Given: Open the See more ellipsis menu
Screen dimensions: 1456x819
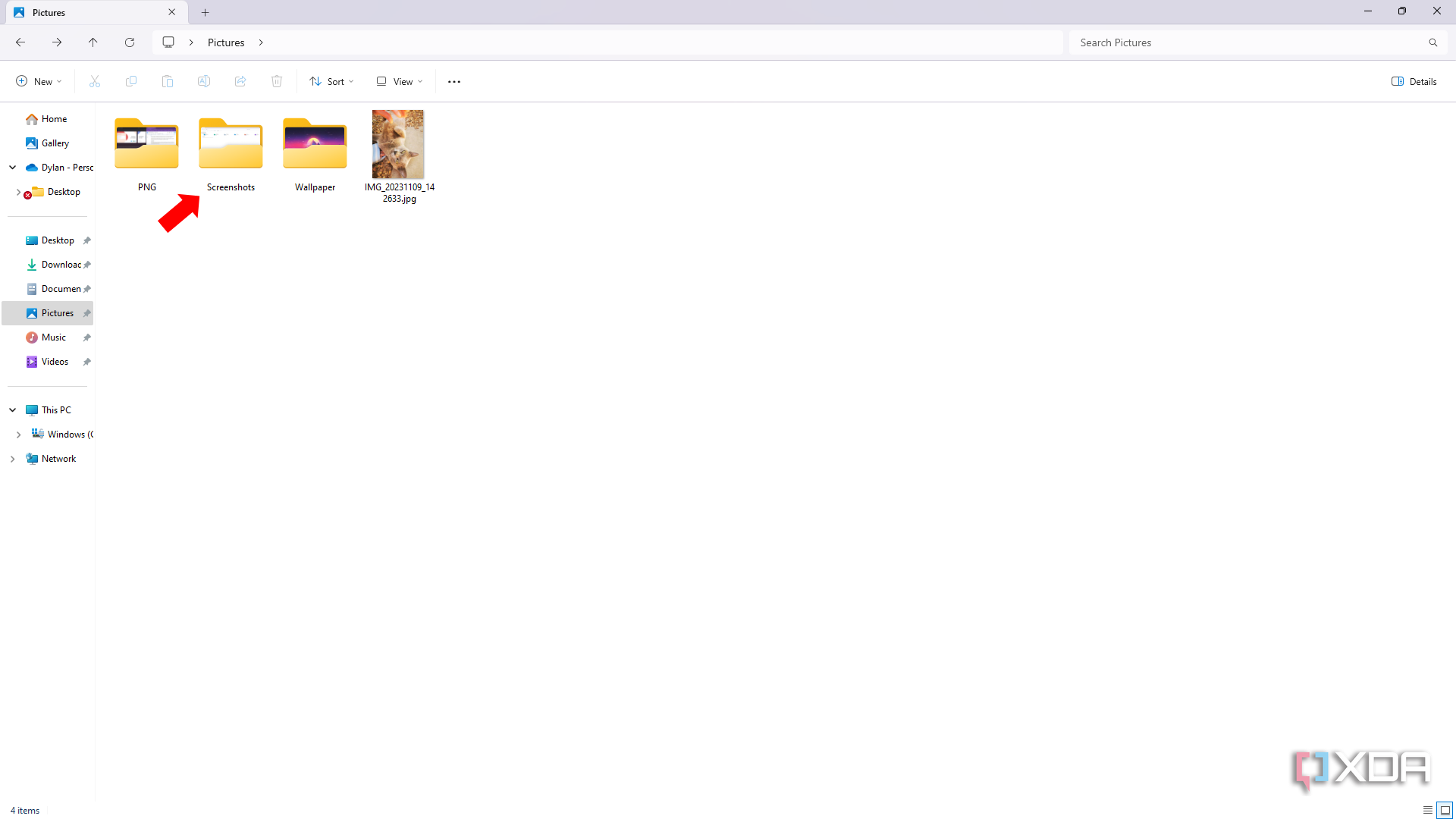Looking at the screenshot, I should 453,81.
